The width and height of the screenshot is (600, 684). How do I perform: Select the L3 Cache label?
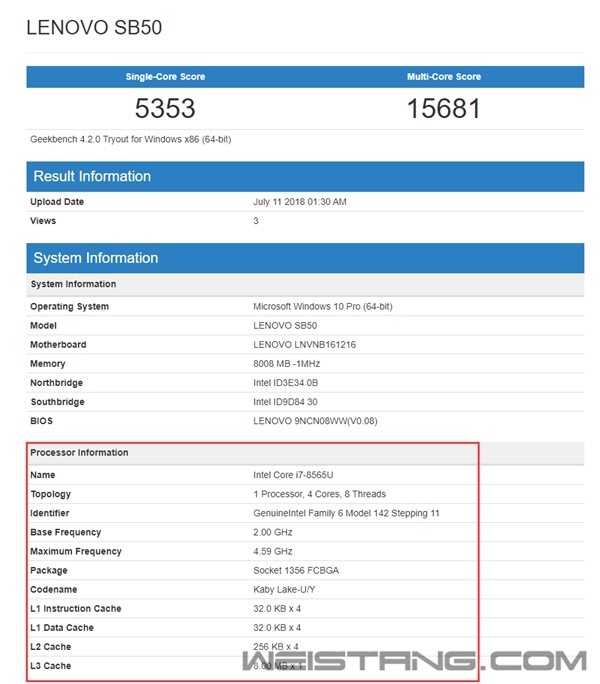pyautogui.click(x=51, y=666)
